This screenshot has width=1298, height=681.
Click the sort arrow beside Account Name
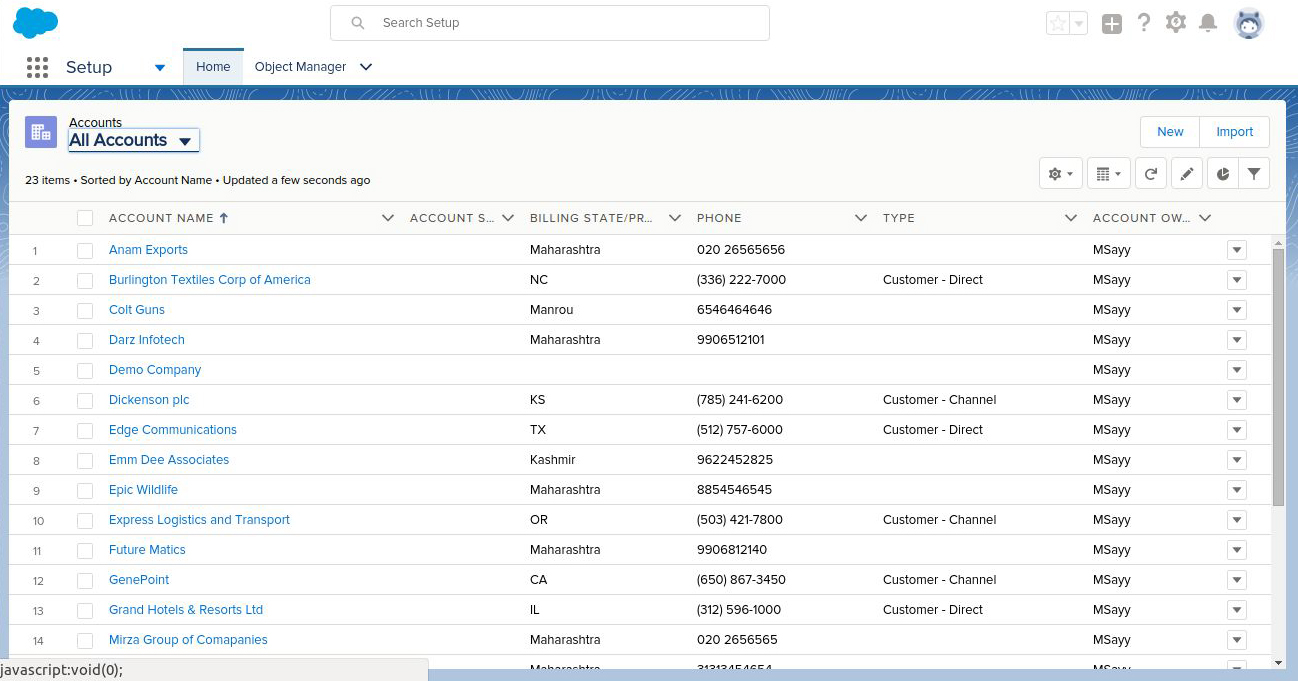[x=224, y=218]
